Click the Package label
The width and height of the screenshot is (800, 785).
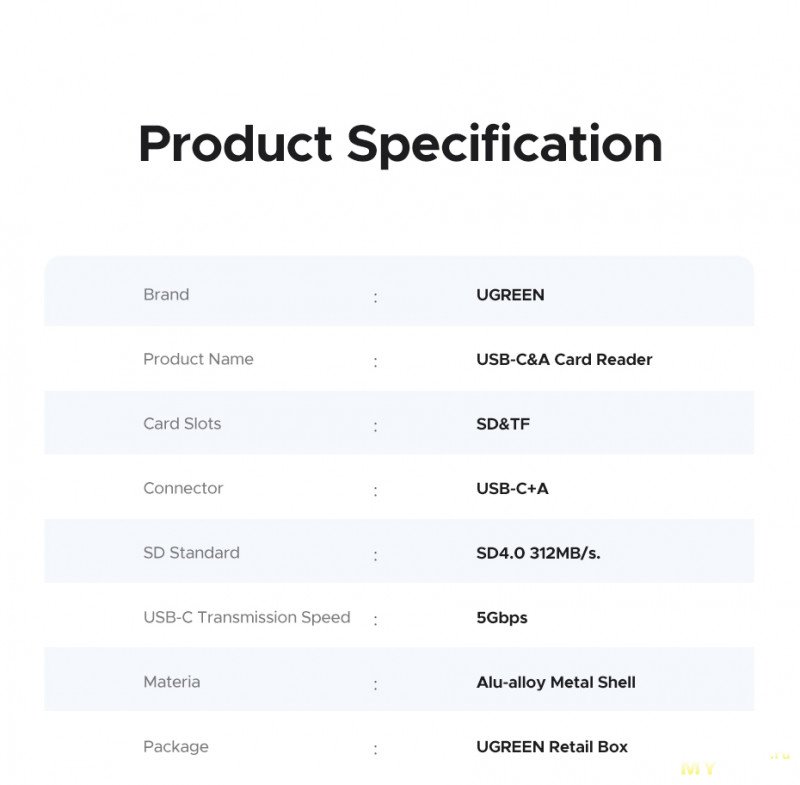click(176, 746)
